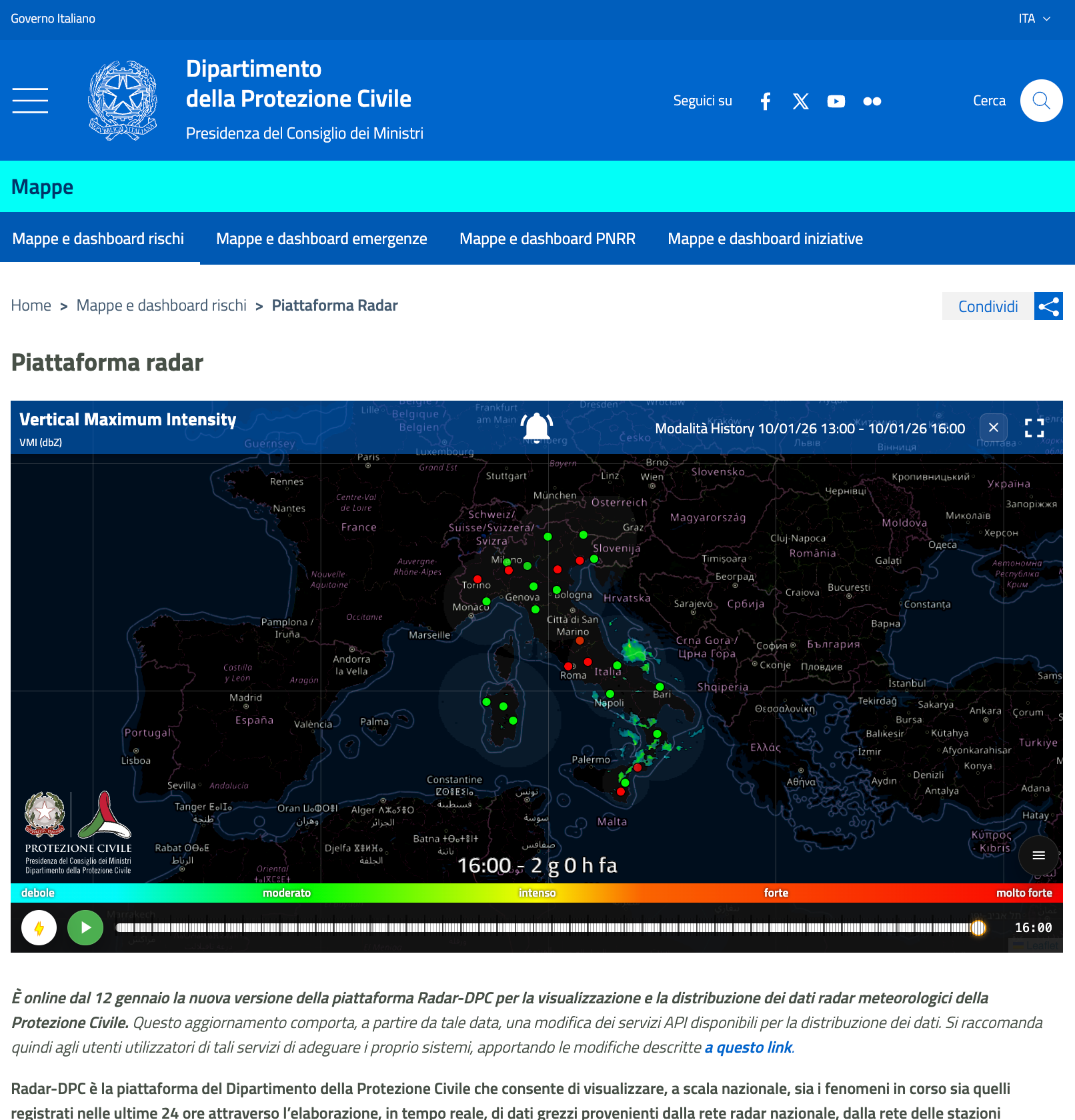Enter fullscreen mode on radar map
Image resolution: width=1075 pixels, height=1120 pixels.
pyautogui.click(x=1034, y=428)
